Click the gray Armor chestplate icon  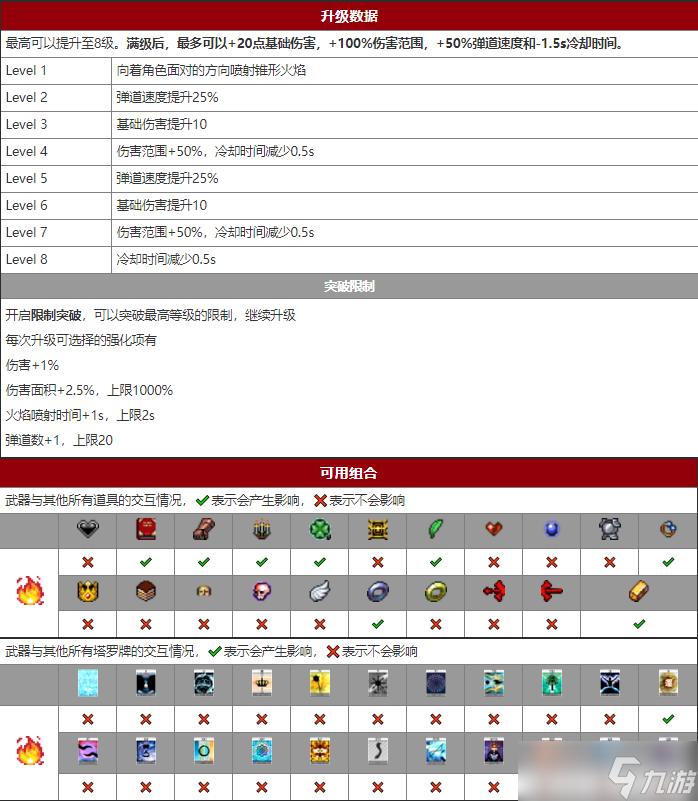point(610,529)
